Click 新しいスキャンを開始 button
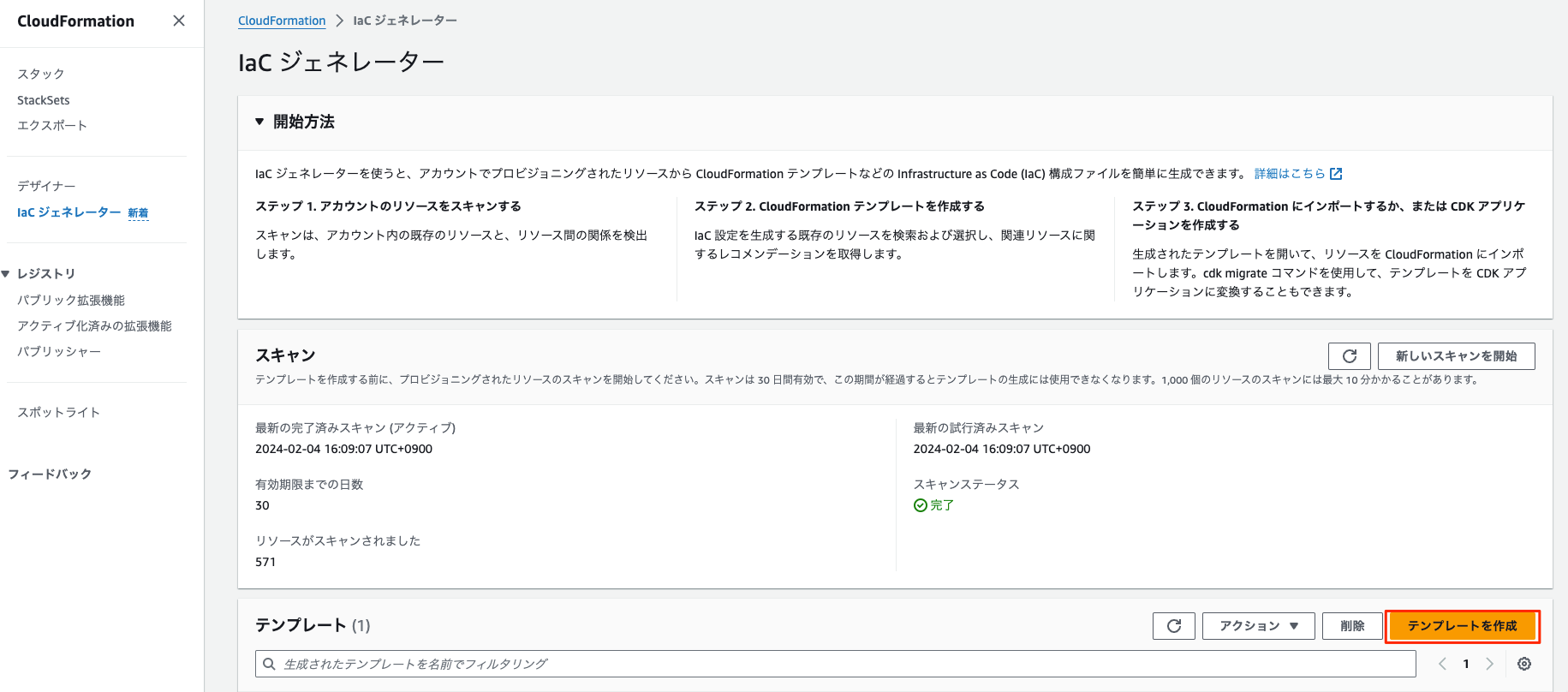1568x692 pixels. (x=1456, y=356)
